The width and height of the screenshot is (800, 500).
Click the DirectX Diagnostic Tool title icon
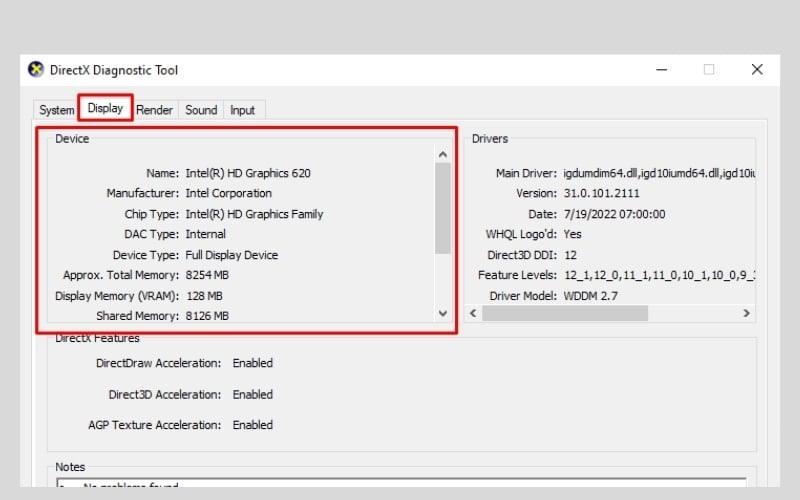(x=36, y=69)
